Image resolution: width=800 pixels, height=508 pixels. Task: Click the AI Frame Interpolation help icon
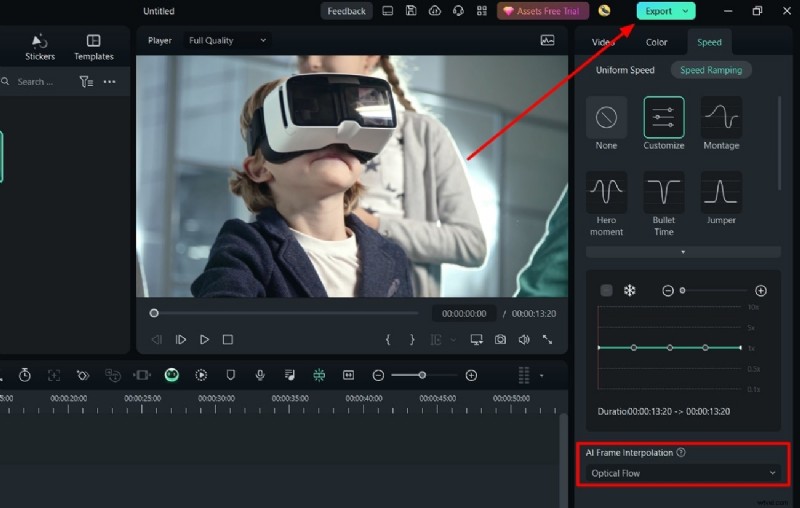point(681,452)
